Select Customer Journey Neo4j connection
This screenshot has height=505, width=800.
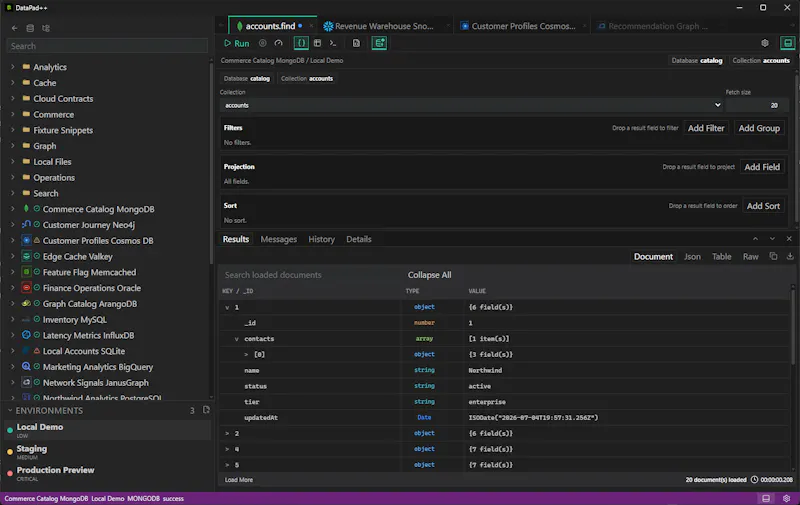tap(89, 225)
